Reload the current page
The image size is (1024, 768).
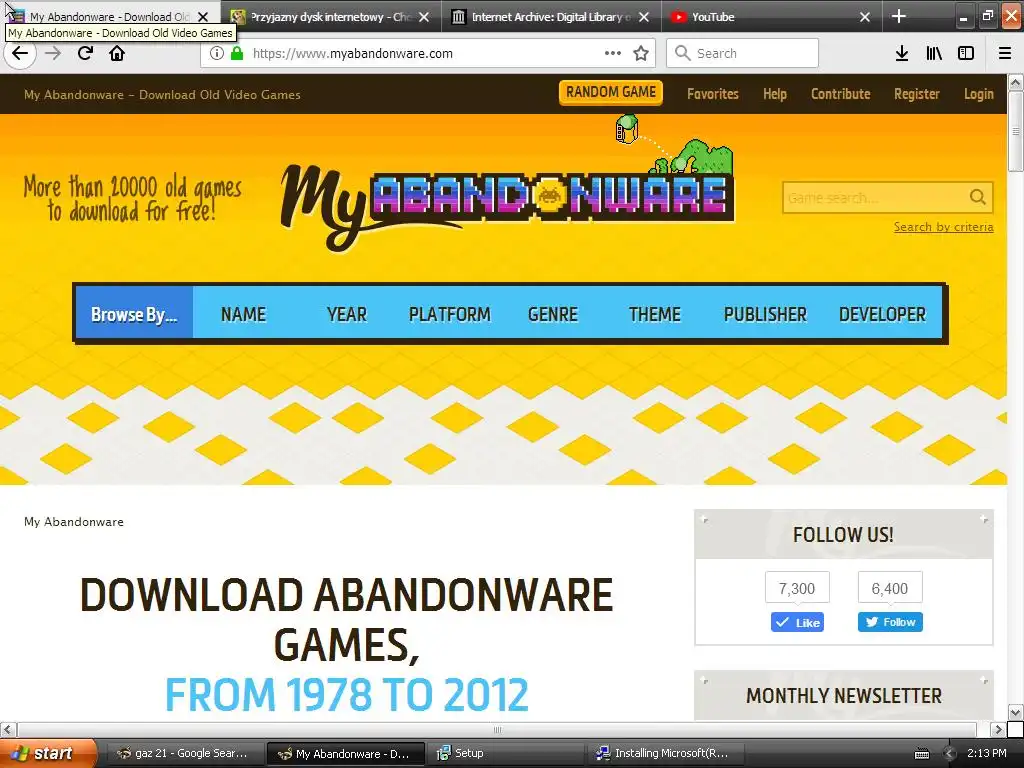pos(85,53)
